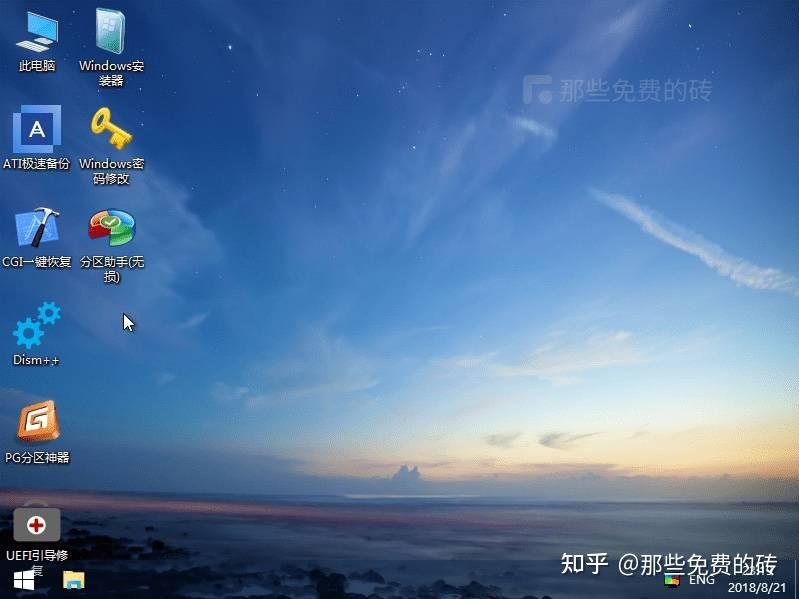Launch the Windows安装器 shortcut
This screenshot has height=599, width=799.
pyautogui.click(x=111, y=47)
